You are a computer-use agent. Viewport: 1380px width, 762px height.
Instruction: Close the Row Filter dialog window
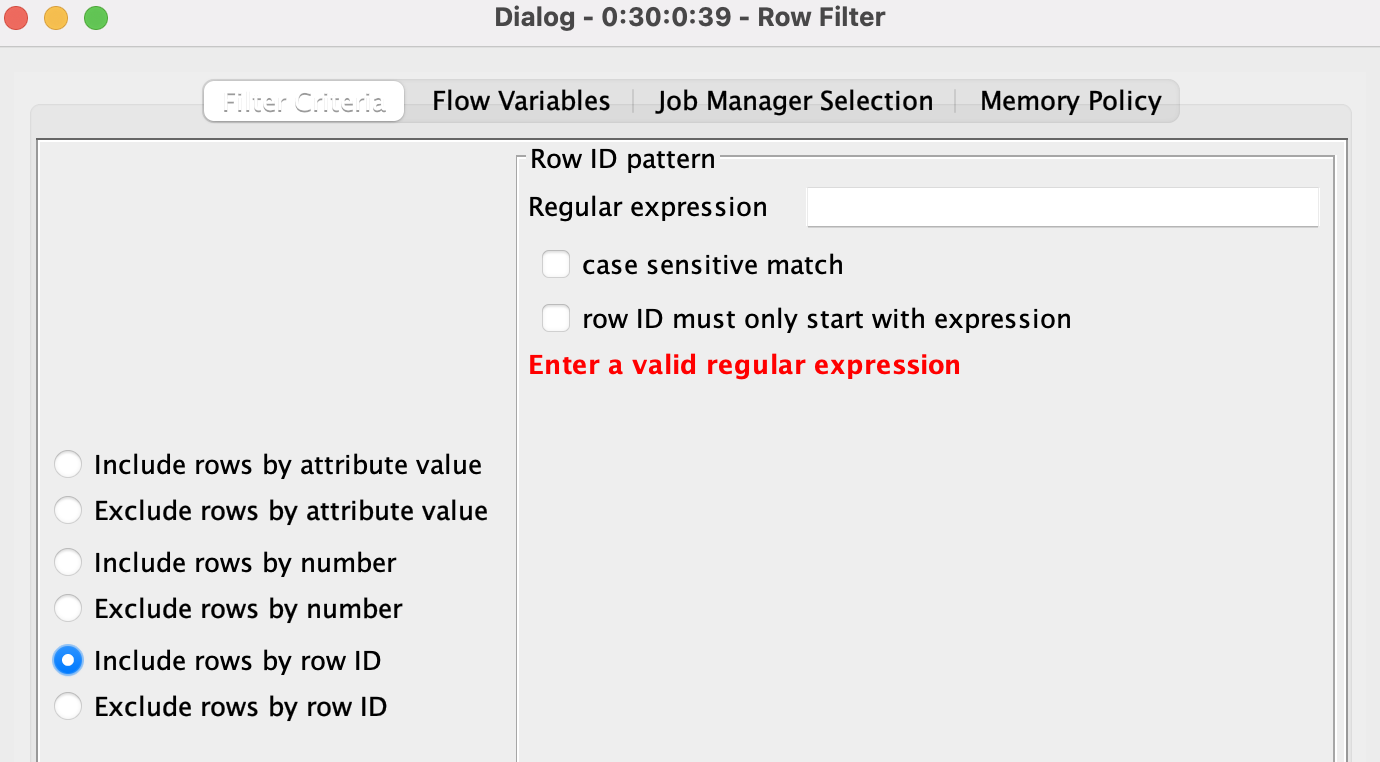(x=18, y=18)
